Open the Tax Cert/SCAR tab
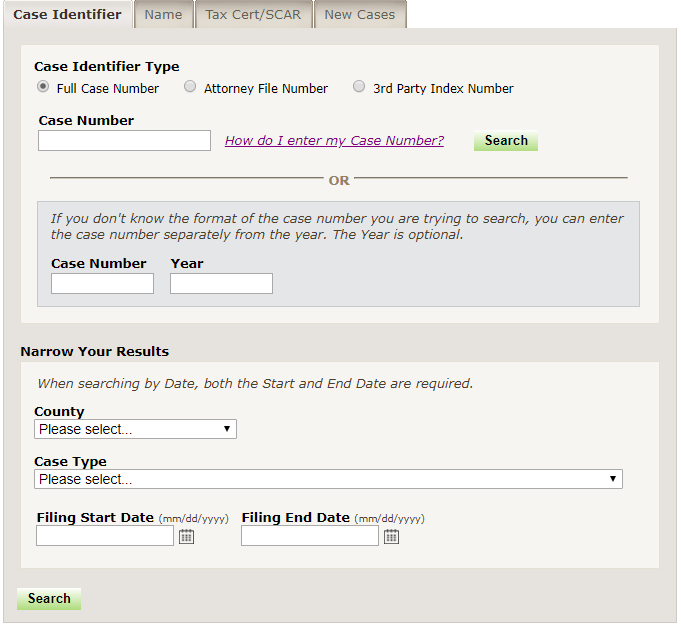Image resolution: width=681 pixels, height=627 pixels. (x=253, y=15)
